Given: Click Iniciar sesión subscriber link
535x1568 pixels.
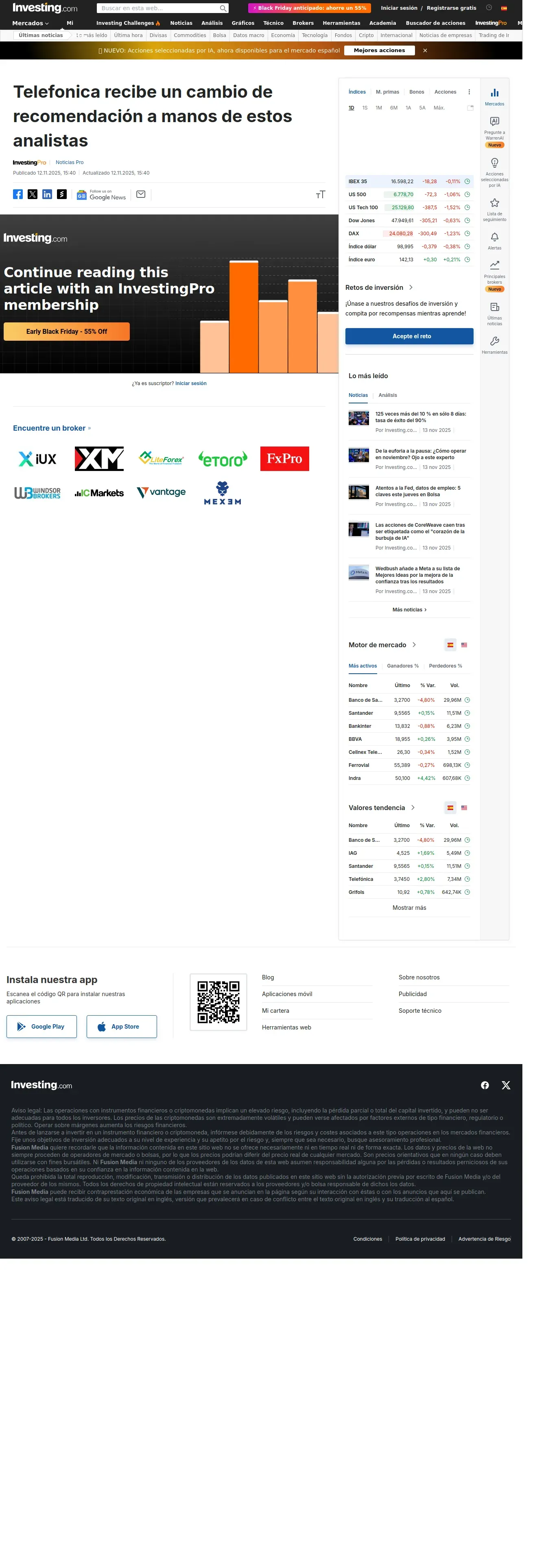Looking at the screenshot, I should [x=190, y=383].
